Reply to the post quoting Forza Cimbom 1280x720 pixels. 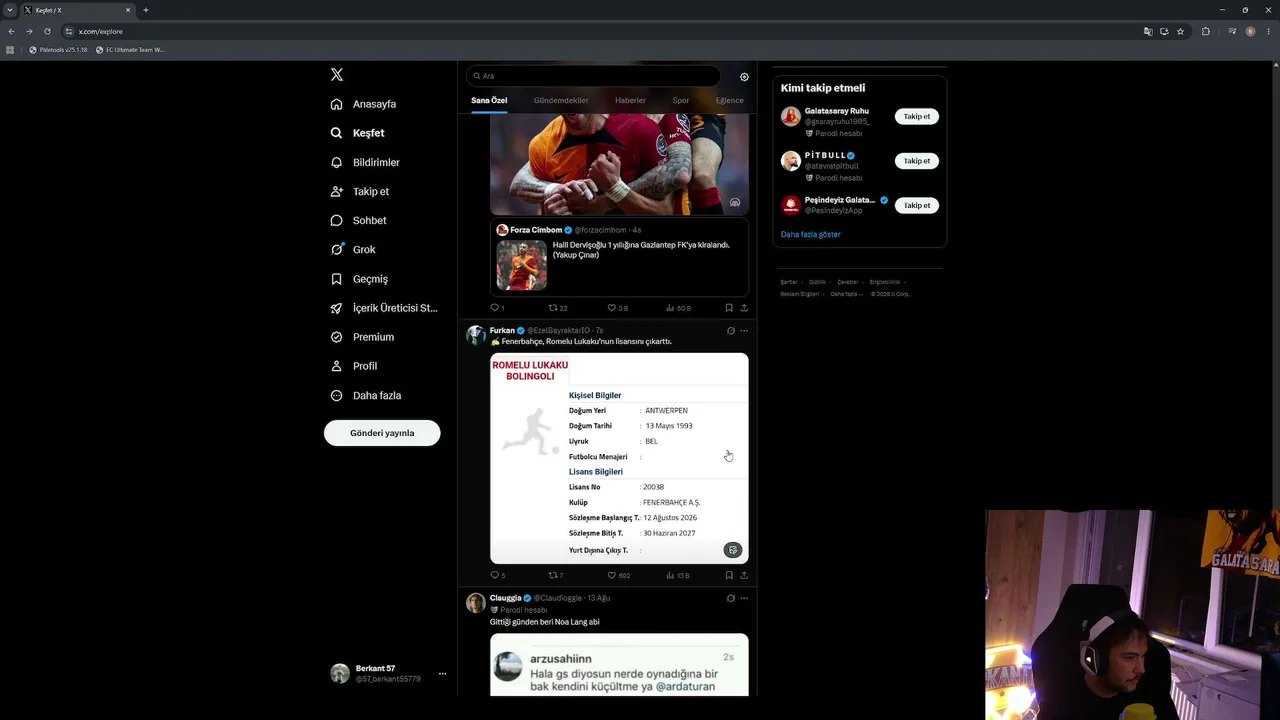497,308
